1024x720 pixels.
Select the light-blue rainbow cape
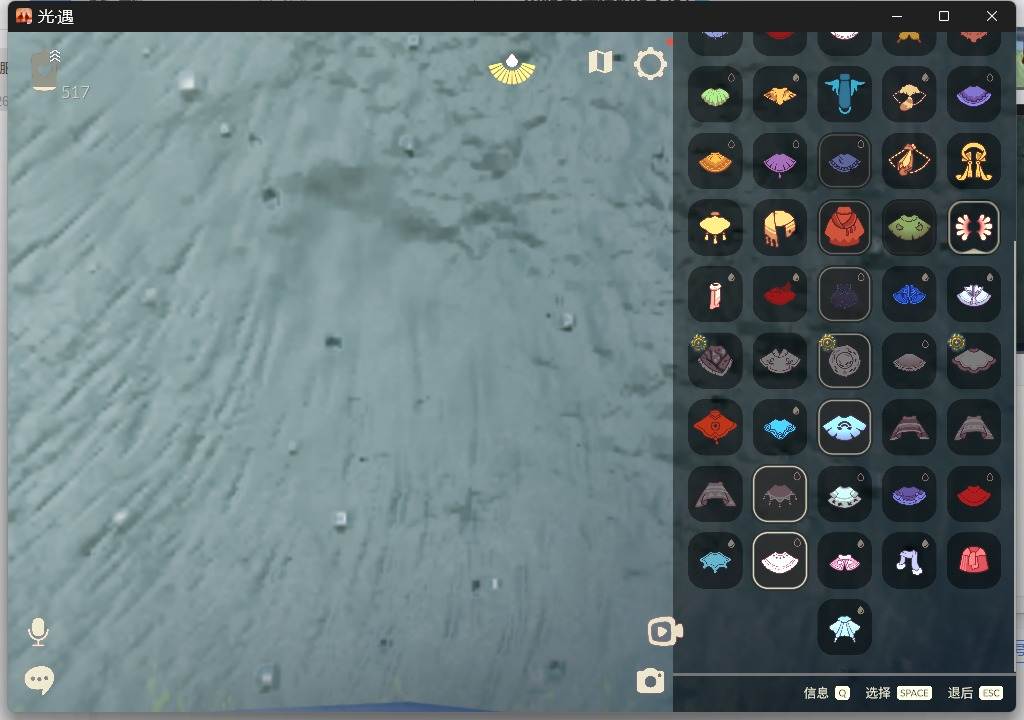coord(844,427)
